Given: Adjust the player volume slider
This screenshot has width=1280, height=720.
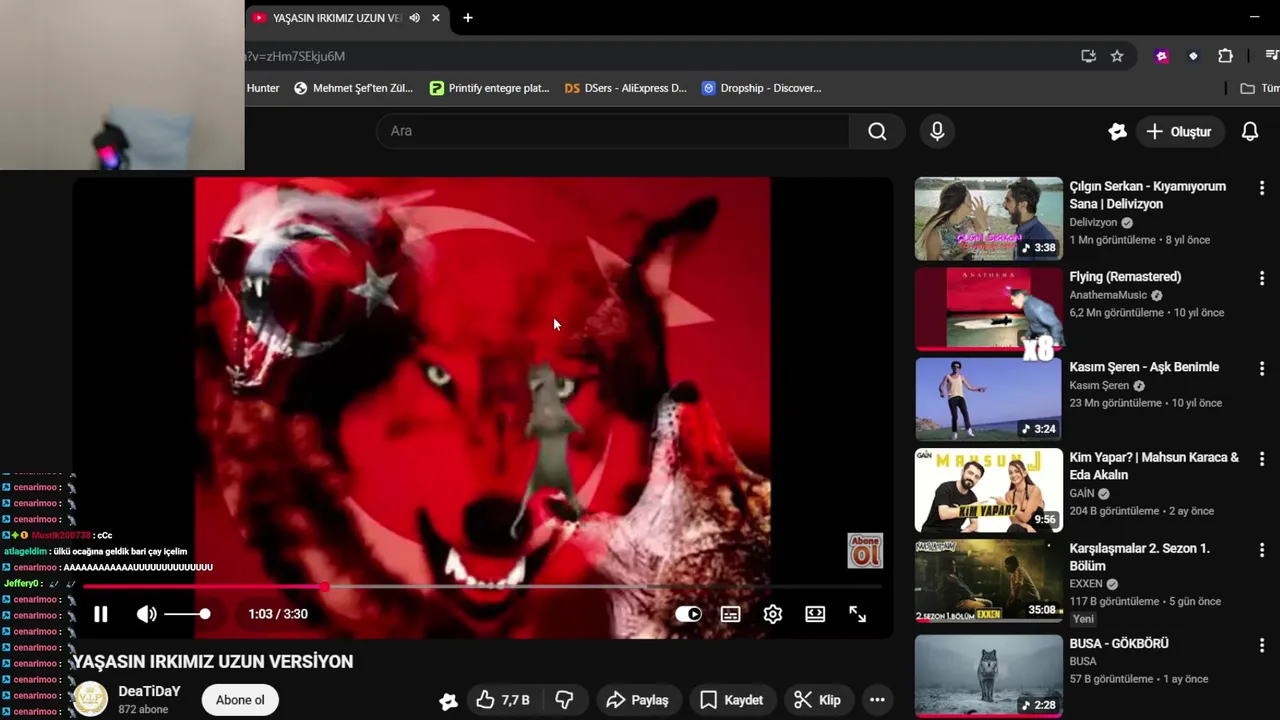Looking at the screenshot, I should point(187,614).
